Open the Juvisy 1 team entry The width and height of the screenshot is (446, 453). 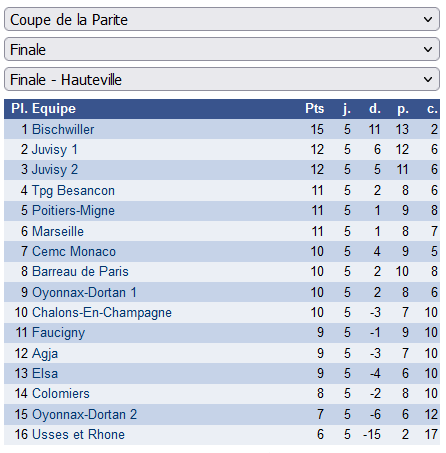pyautogui.click(x=55, y=149)
